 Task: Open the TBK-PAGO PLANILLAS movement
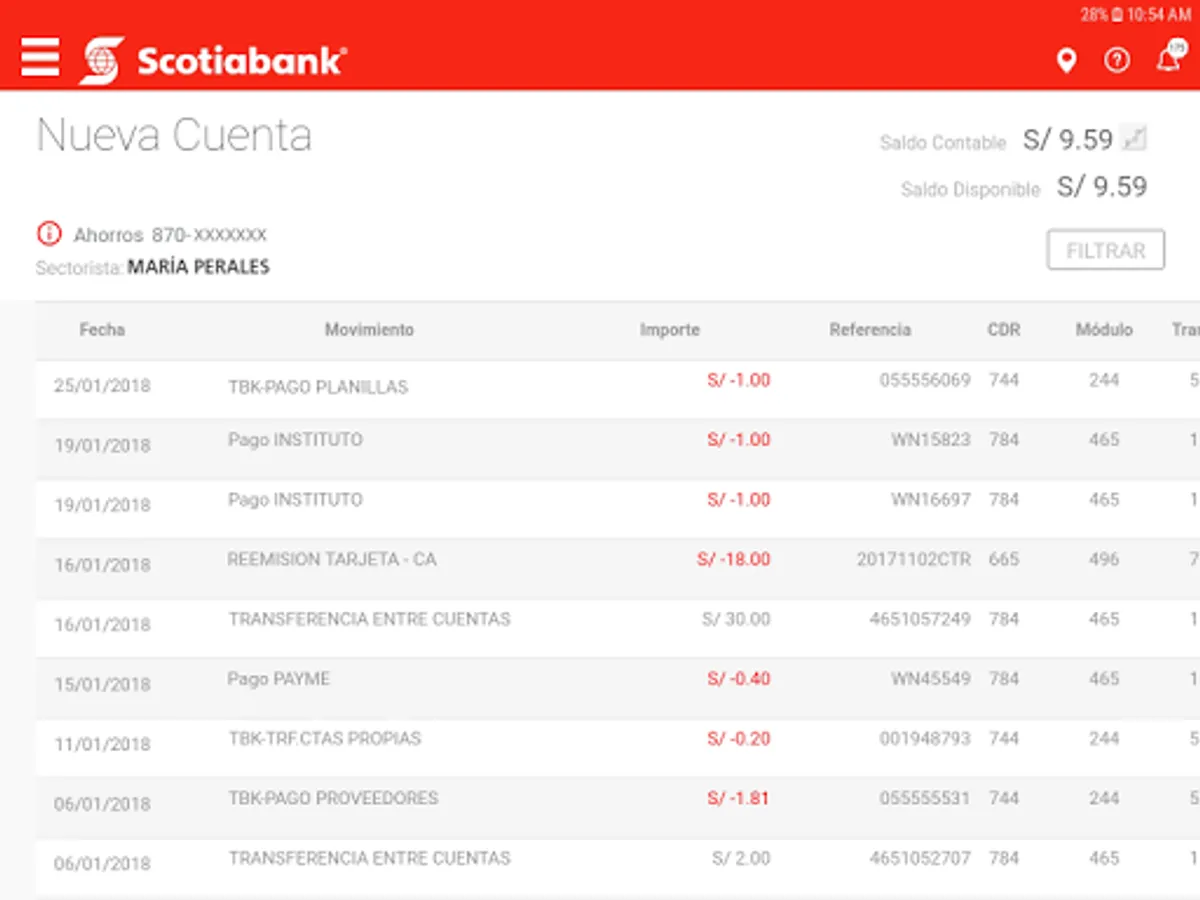[318, 387]
